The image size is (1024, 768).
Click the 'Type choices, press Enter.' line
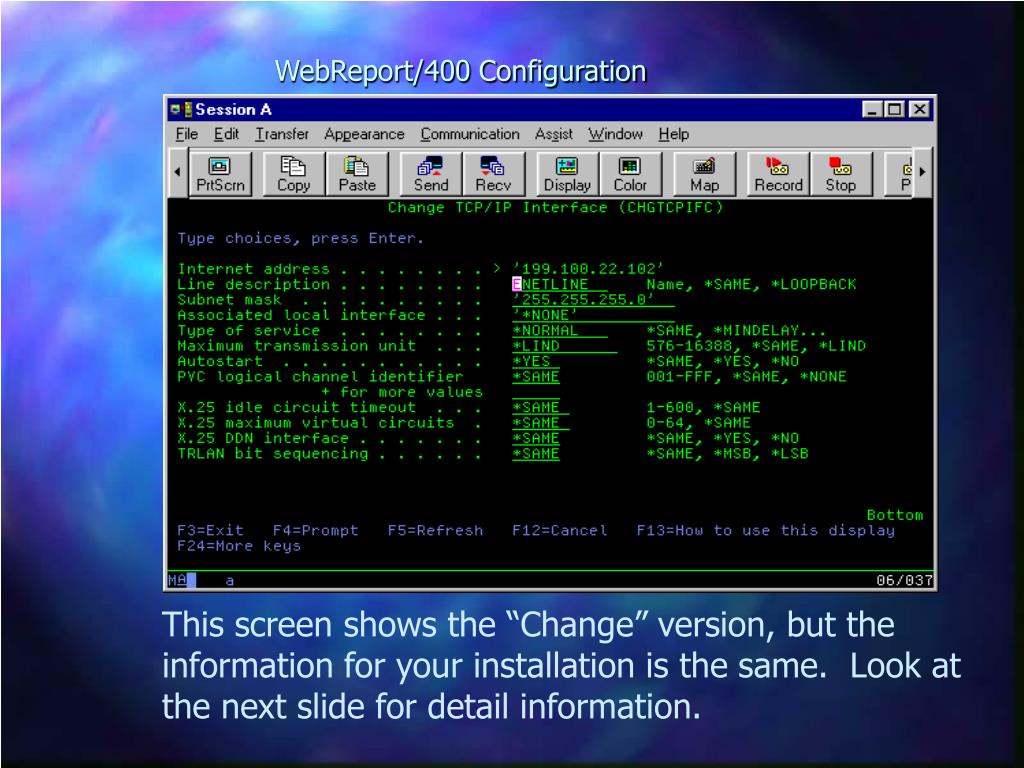pyautogui.click(x=300, y=238)
